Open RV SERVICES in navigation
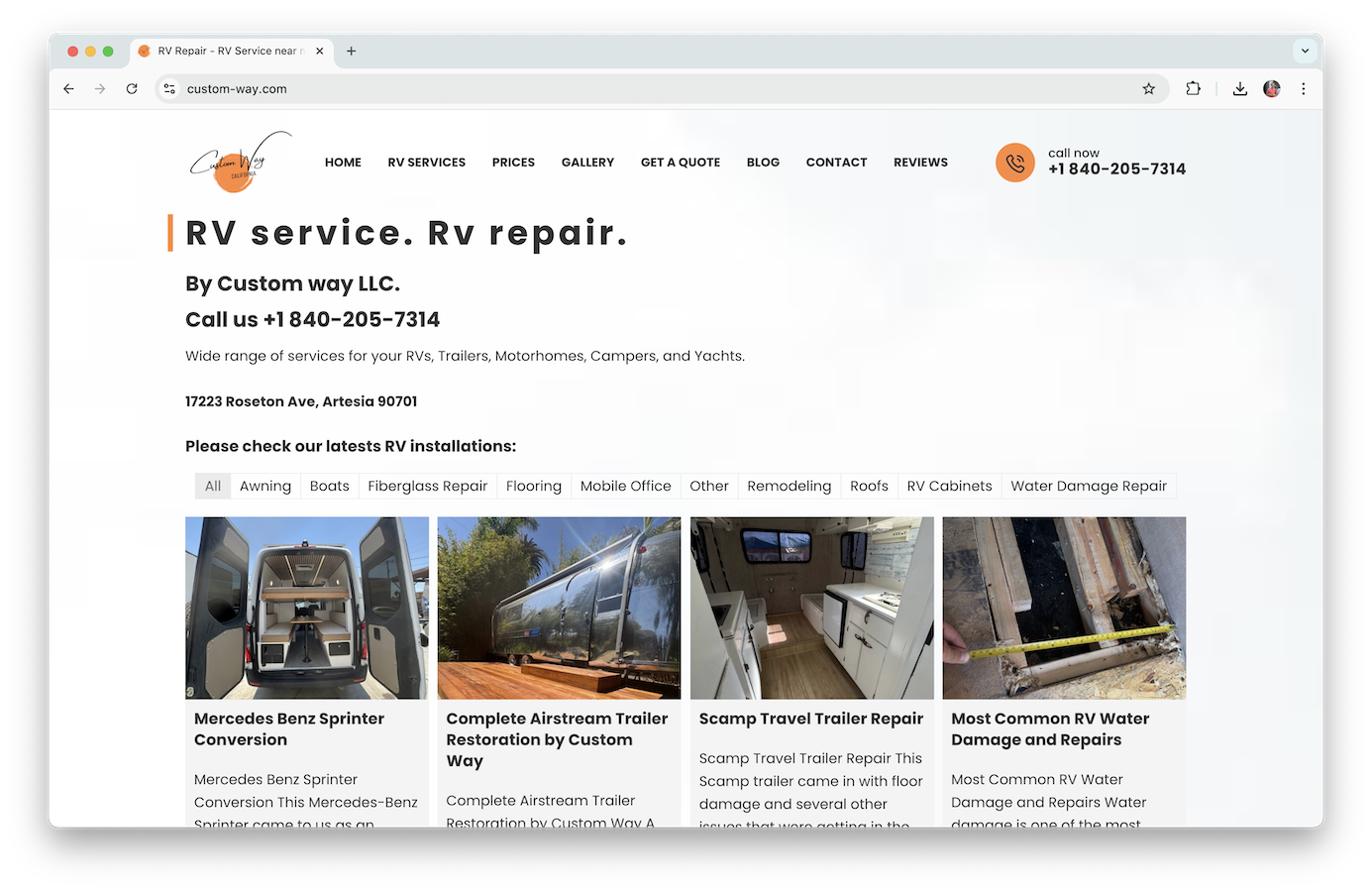The image size is (1372, 892). (427, 163)
